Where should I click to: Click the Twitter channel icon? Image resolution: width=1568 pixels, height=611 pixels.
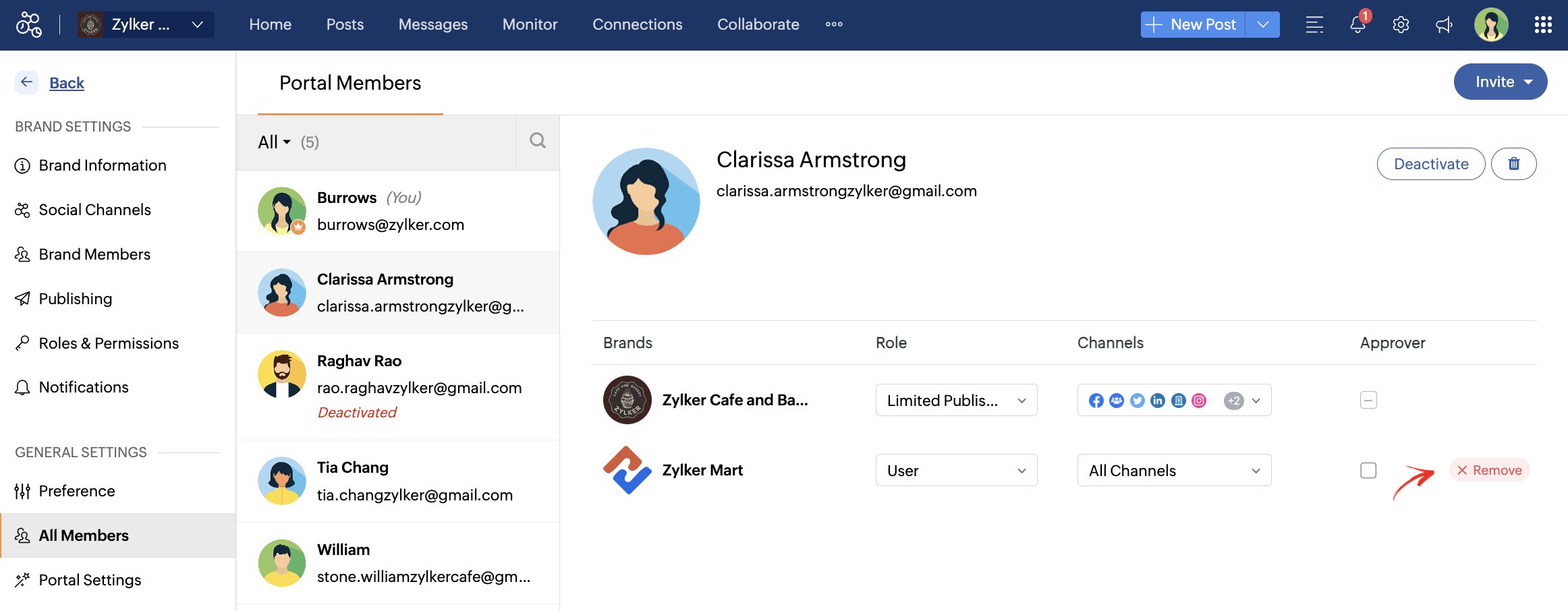pos(1138,401)
